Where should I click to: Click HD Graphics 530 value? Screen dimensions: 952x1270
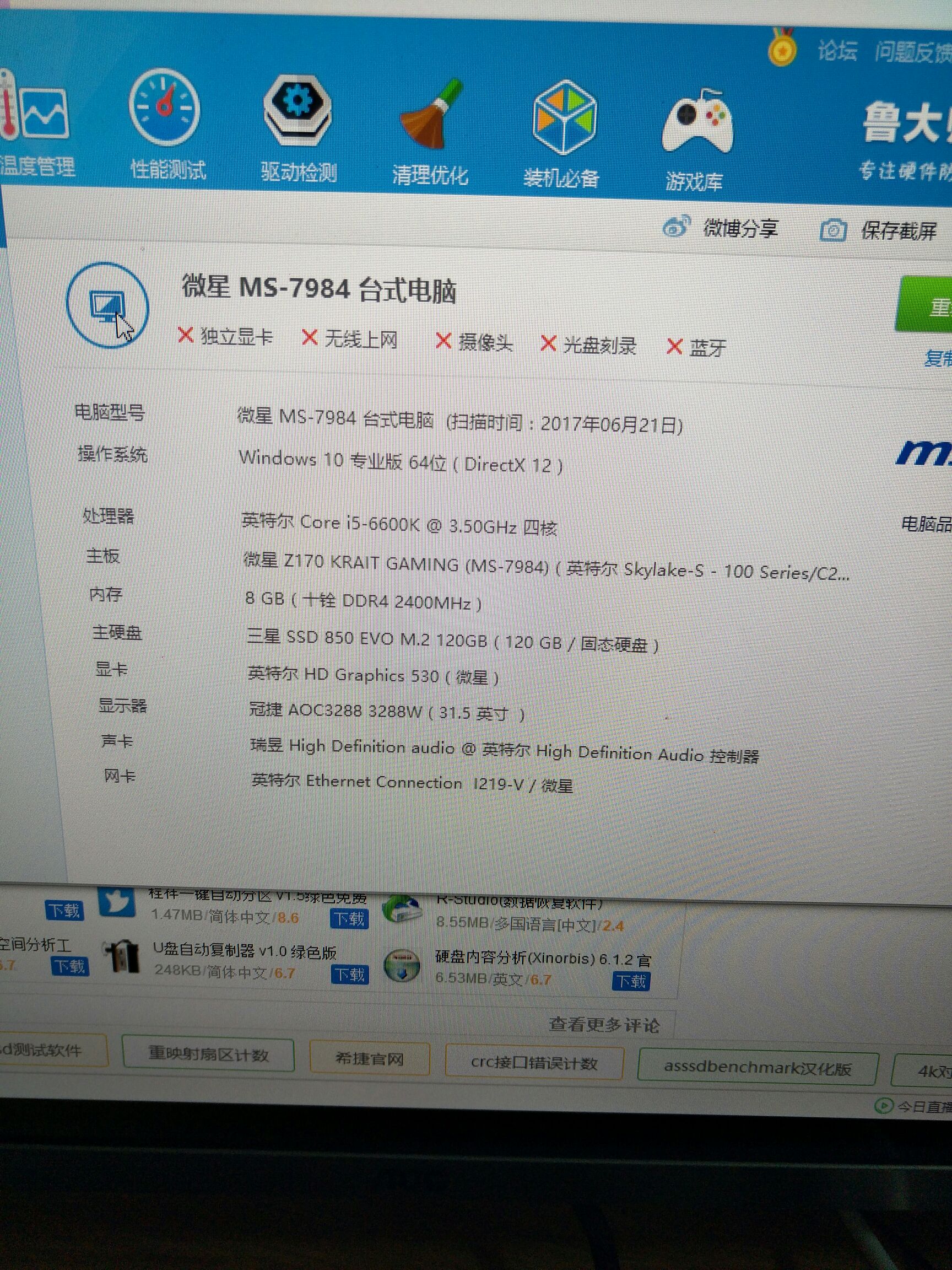[x=373, y=676]
